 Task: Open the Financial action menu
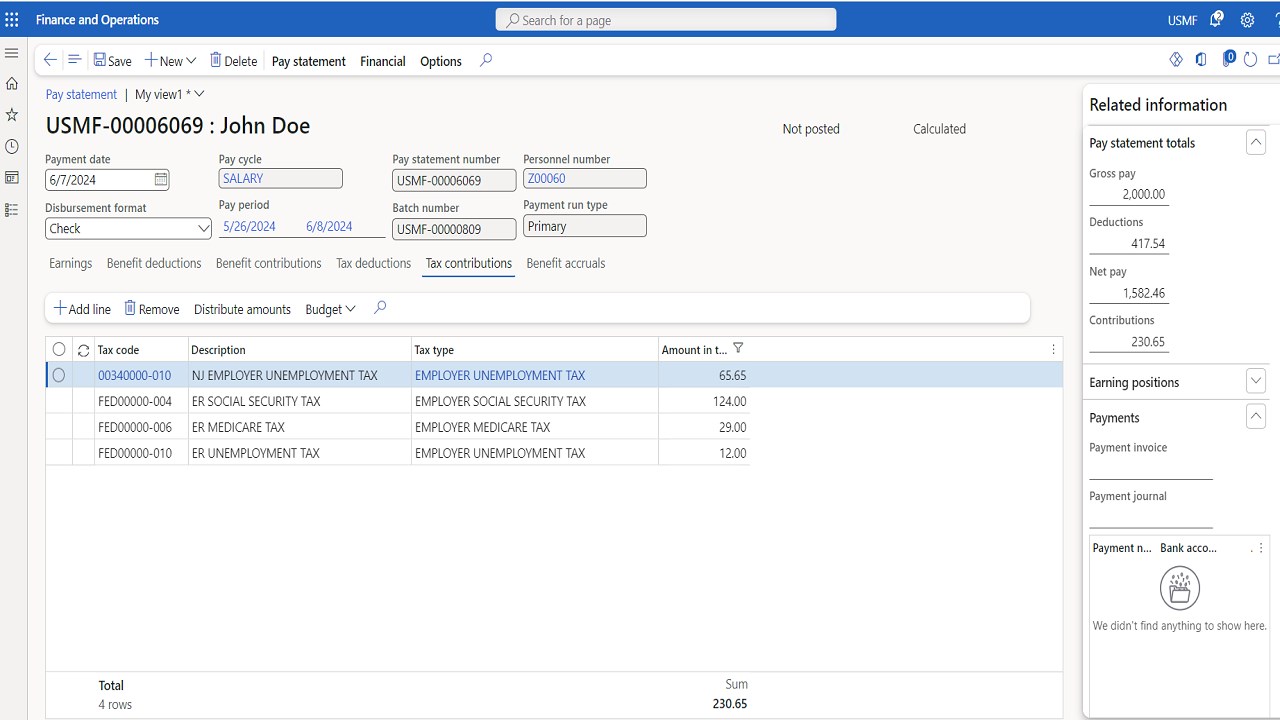pos(383,61)
